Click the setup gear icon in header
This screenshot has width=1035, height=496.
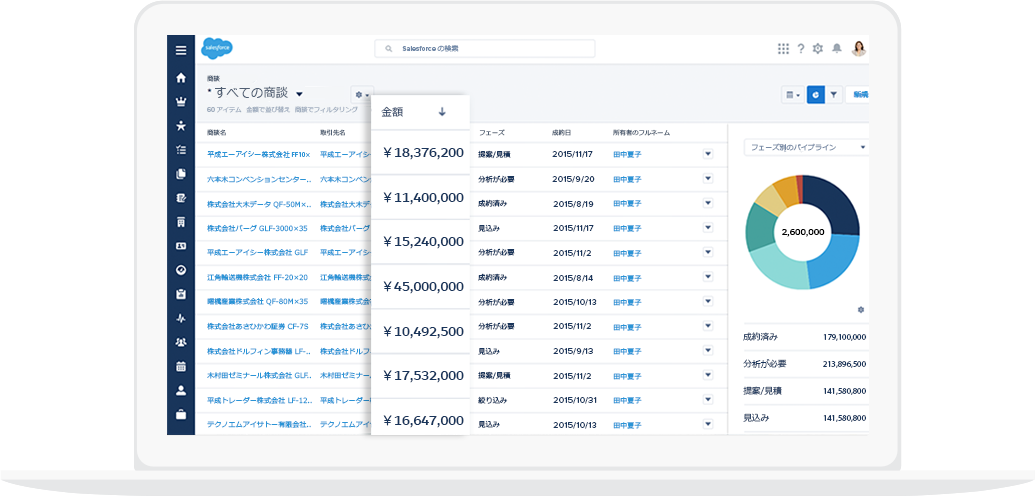(x=818, y=48)
